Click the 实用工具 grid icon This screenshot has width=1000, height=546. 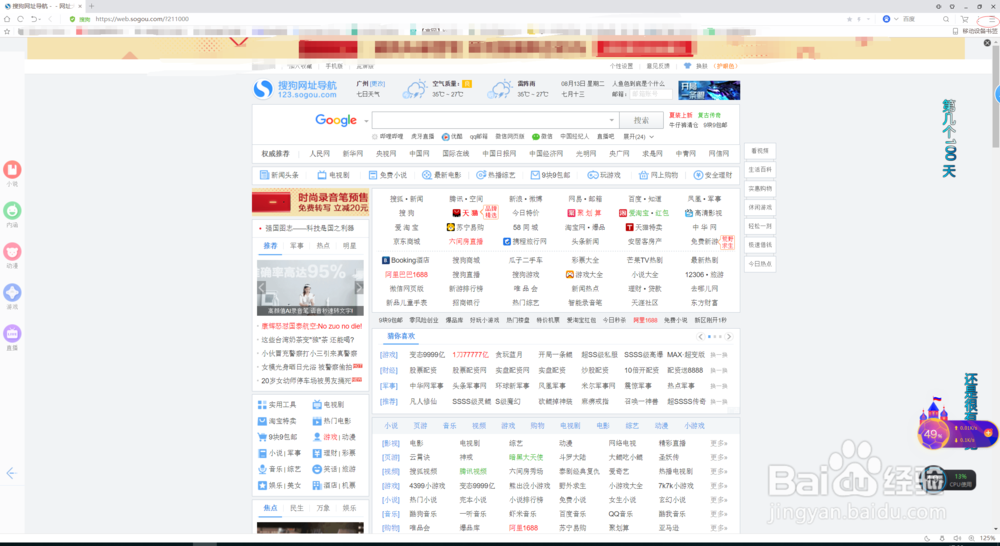262,404
